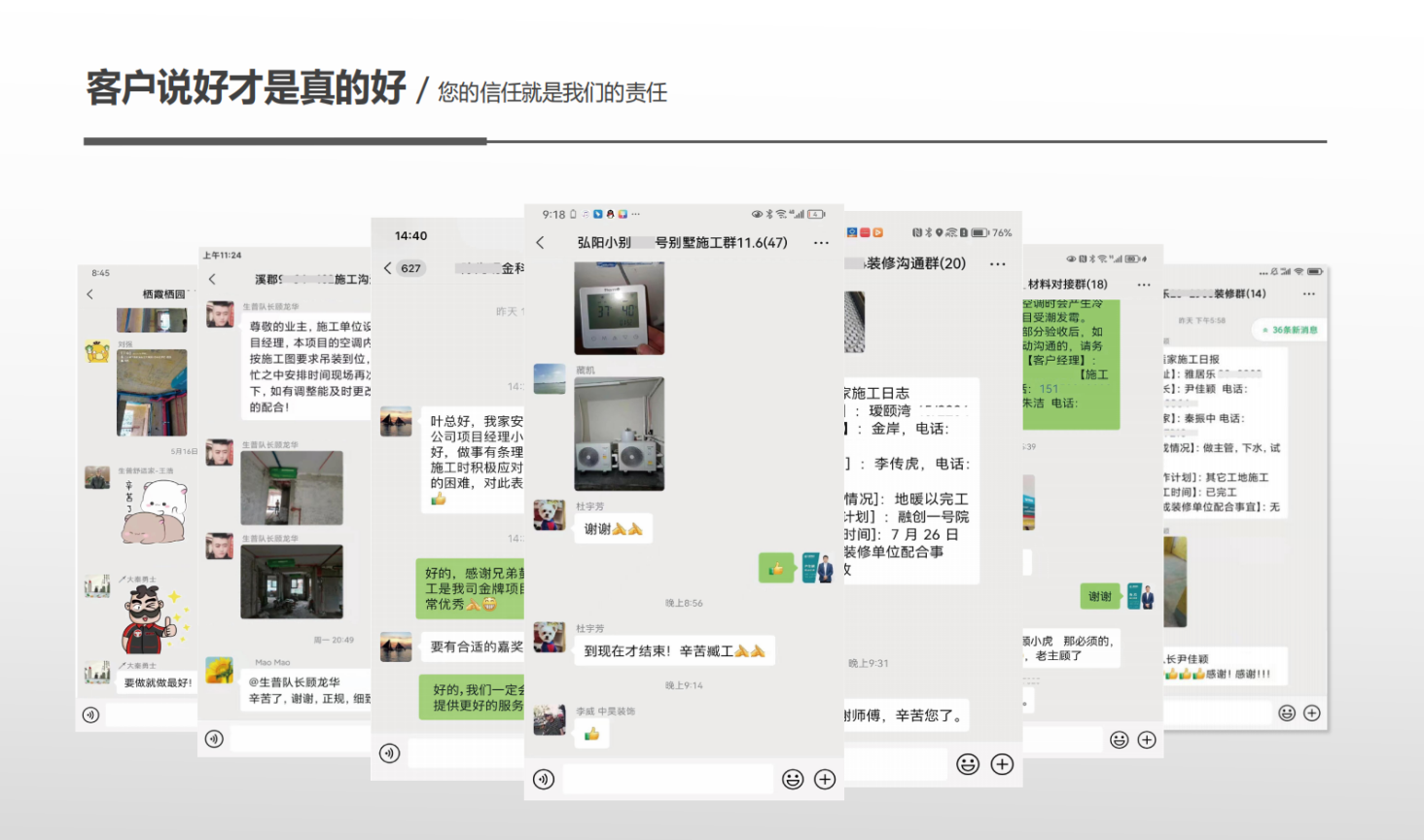Click message input field in 弘阳小别 chat
This screenshot has height=840, width=1424.
[667, 779]
